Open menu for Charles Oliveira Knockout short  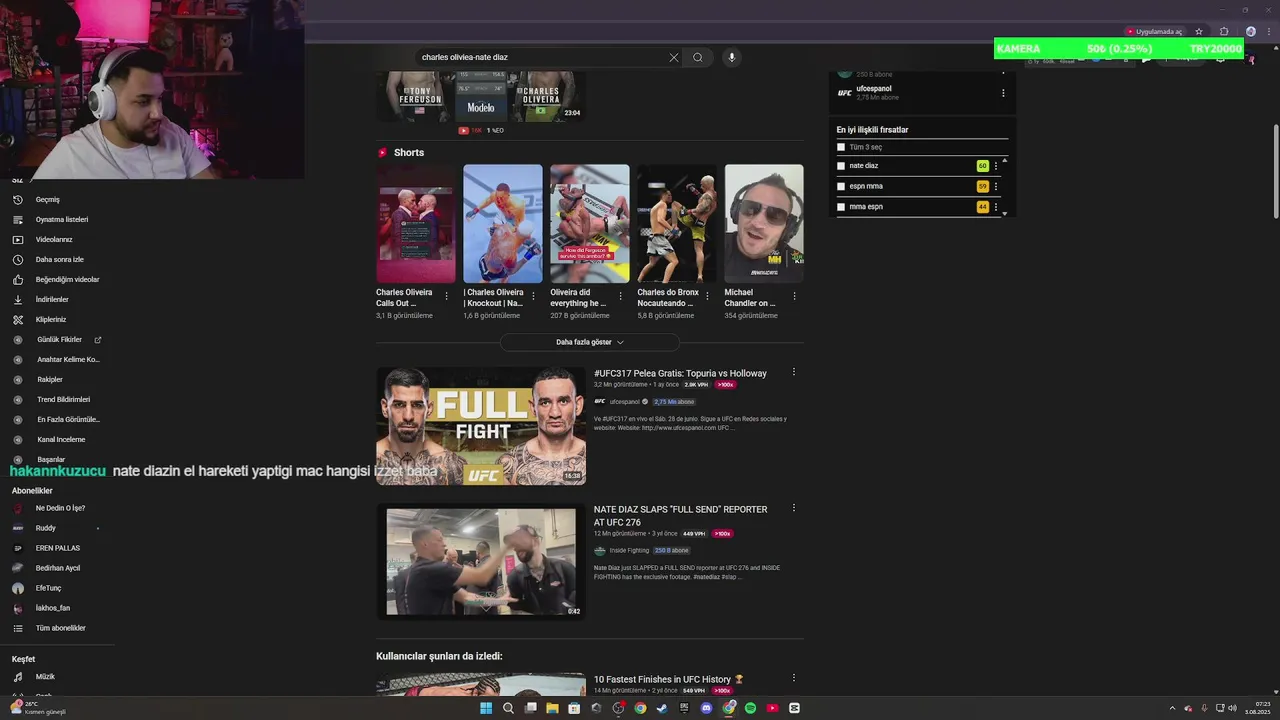[534, 296]
